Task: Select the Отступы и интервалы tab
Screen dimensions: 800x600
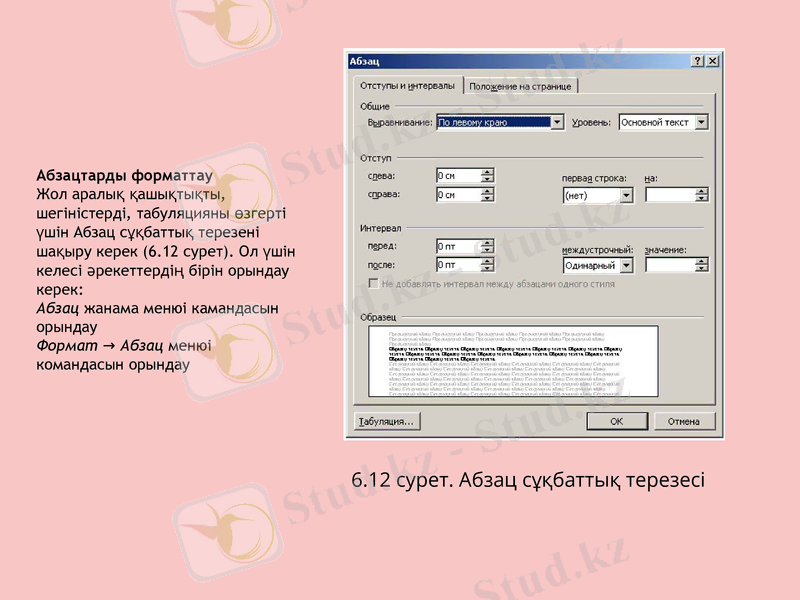Action: tap(408, 84)
